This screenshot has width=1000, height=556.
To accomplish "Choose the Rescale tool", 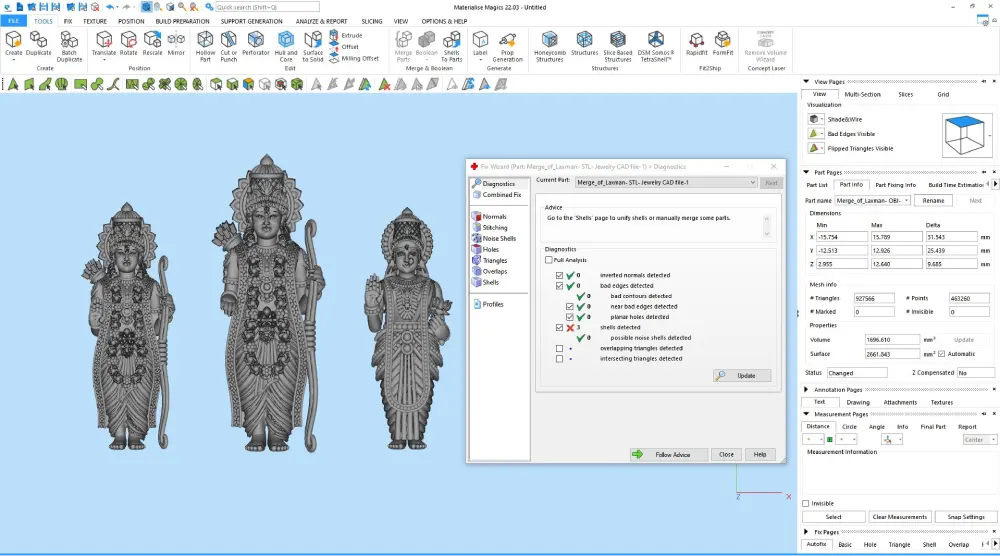I will coord(152,44).
